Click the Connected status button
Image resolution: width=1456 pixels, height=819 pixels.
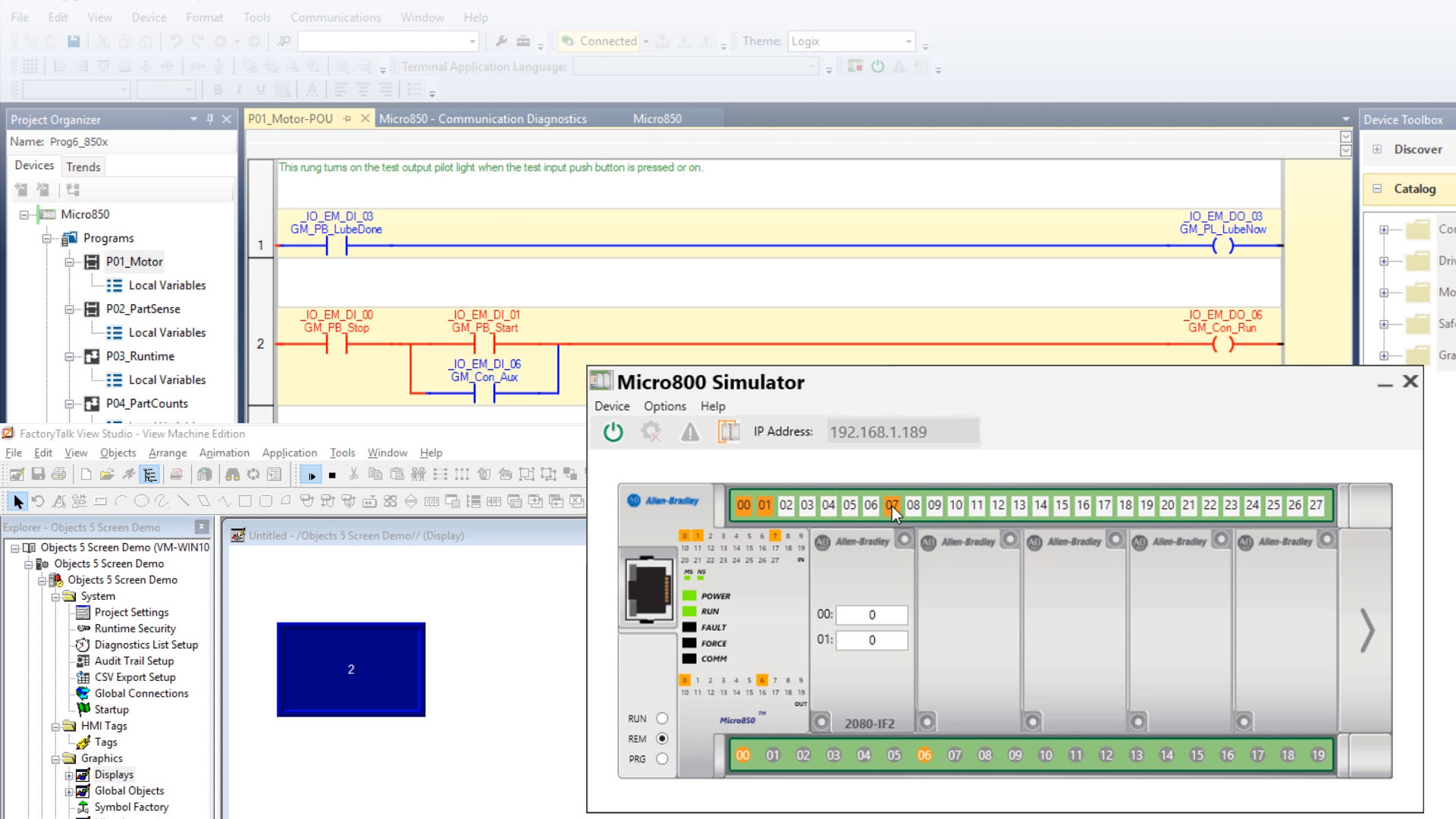tap(600, 41)
